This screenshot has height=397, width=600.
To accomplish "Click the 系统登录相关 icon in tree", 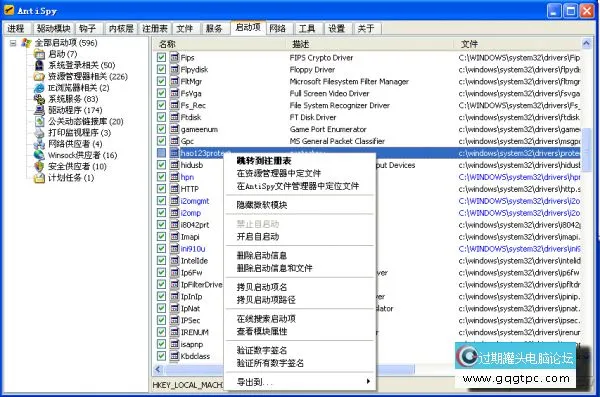I will (x=39, y=65).
